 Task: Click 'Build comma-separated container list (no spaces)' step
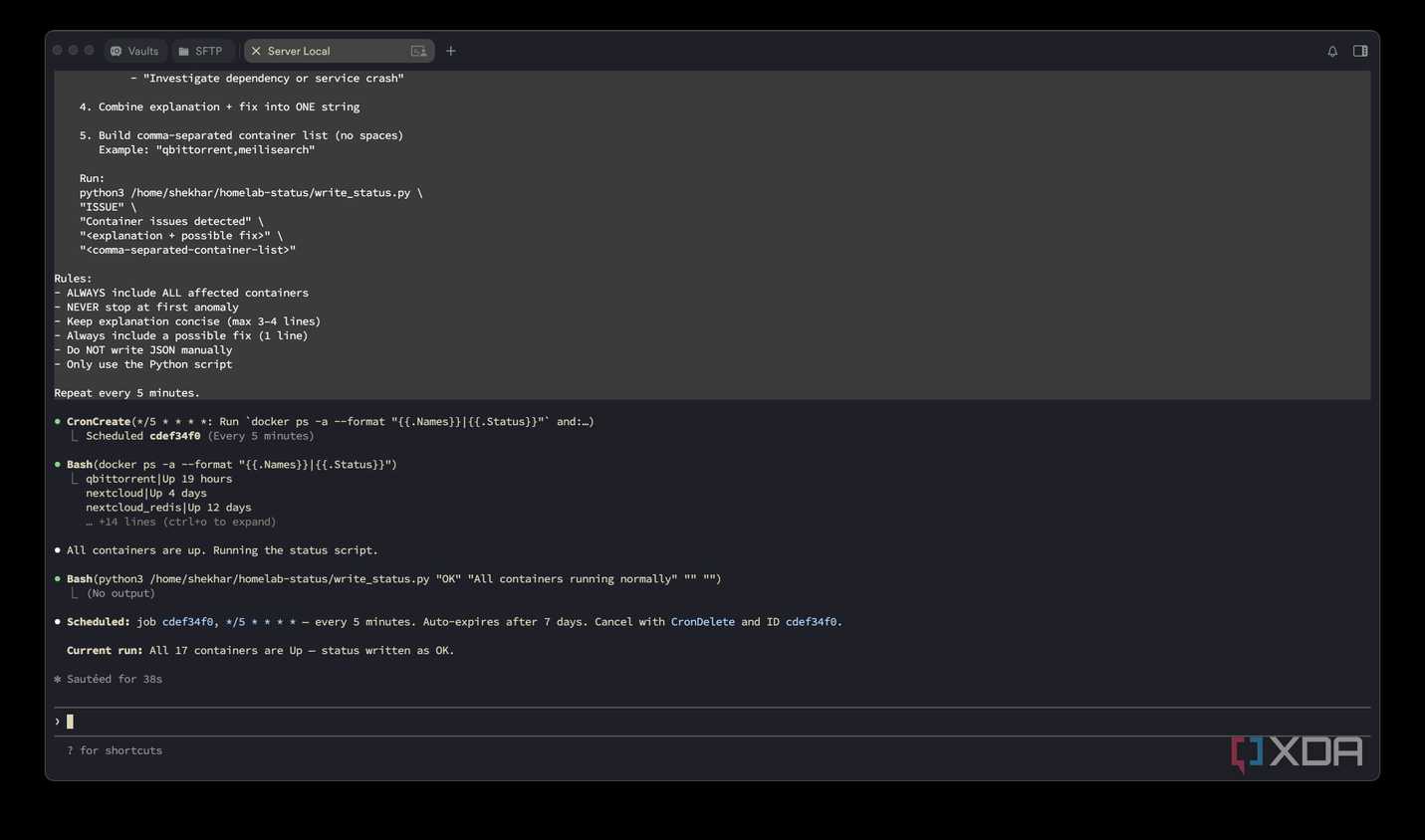[x=251, y=135]
